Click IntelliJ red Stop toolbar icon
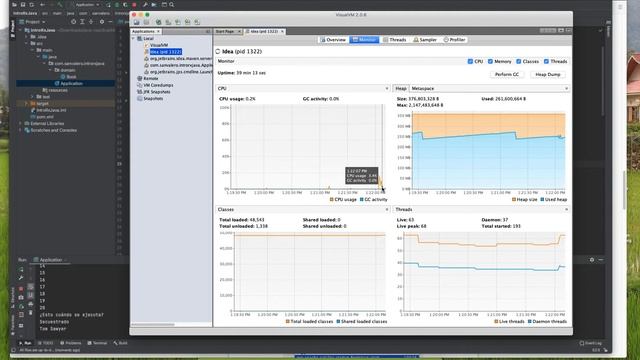The image size is (640, 360). [x=134, y=5]
